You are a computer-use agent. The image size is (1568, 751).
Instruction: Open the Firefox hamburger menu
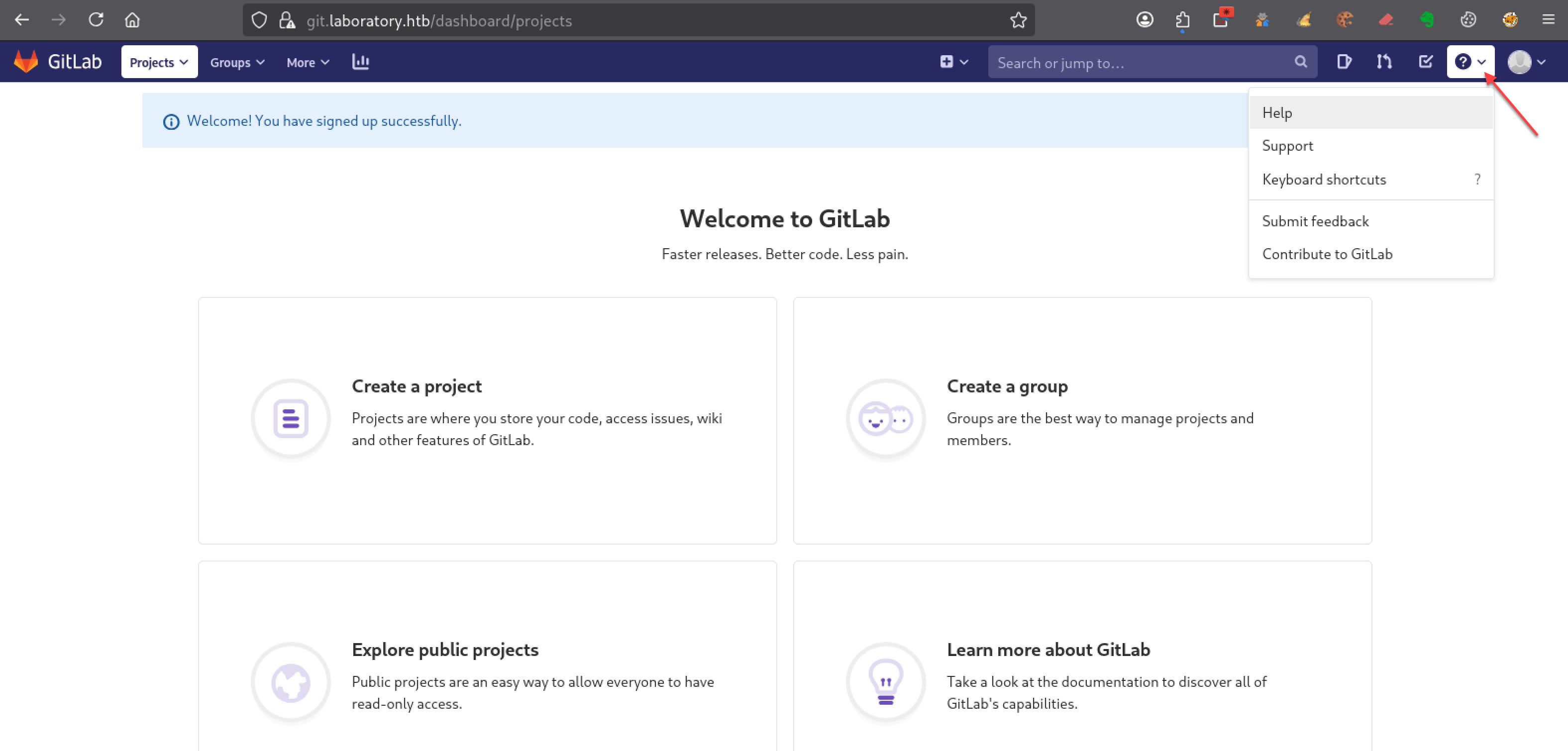[x=1549, y=20]
